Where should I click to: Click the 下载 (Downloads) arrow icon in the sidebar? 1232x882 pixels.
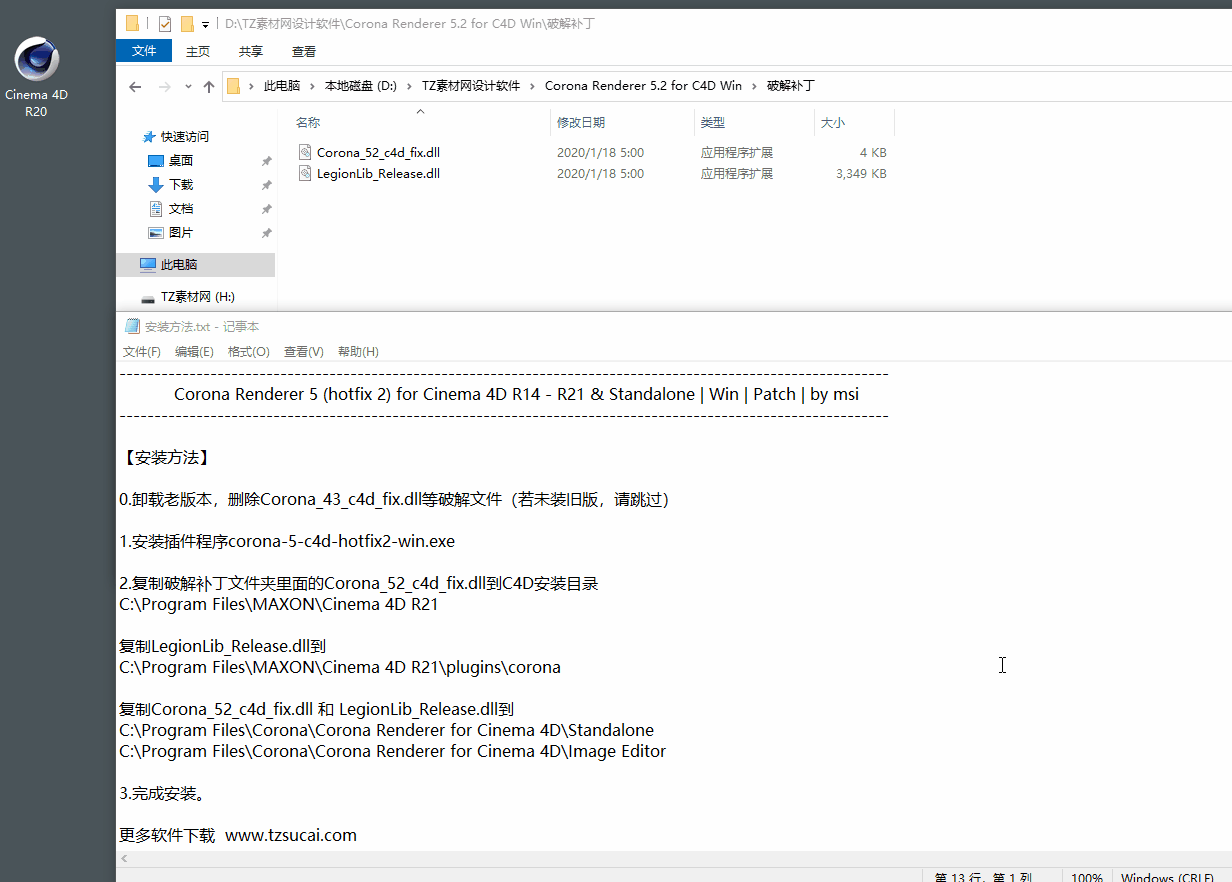pos(155,185)
